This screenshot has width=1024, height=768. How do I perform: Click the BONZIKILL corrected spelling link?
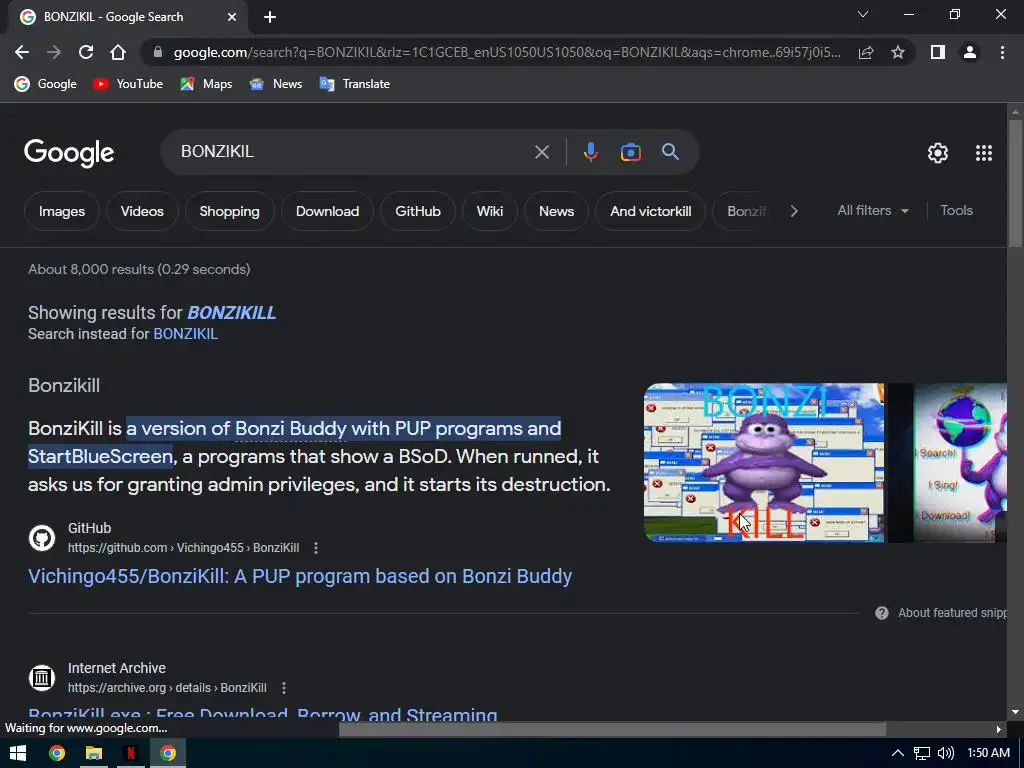click(232, 313)
